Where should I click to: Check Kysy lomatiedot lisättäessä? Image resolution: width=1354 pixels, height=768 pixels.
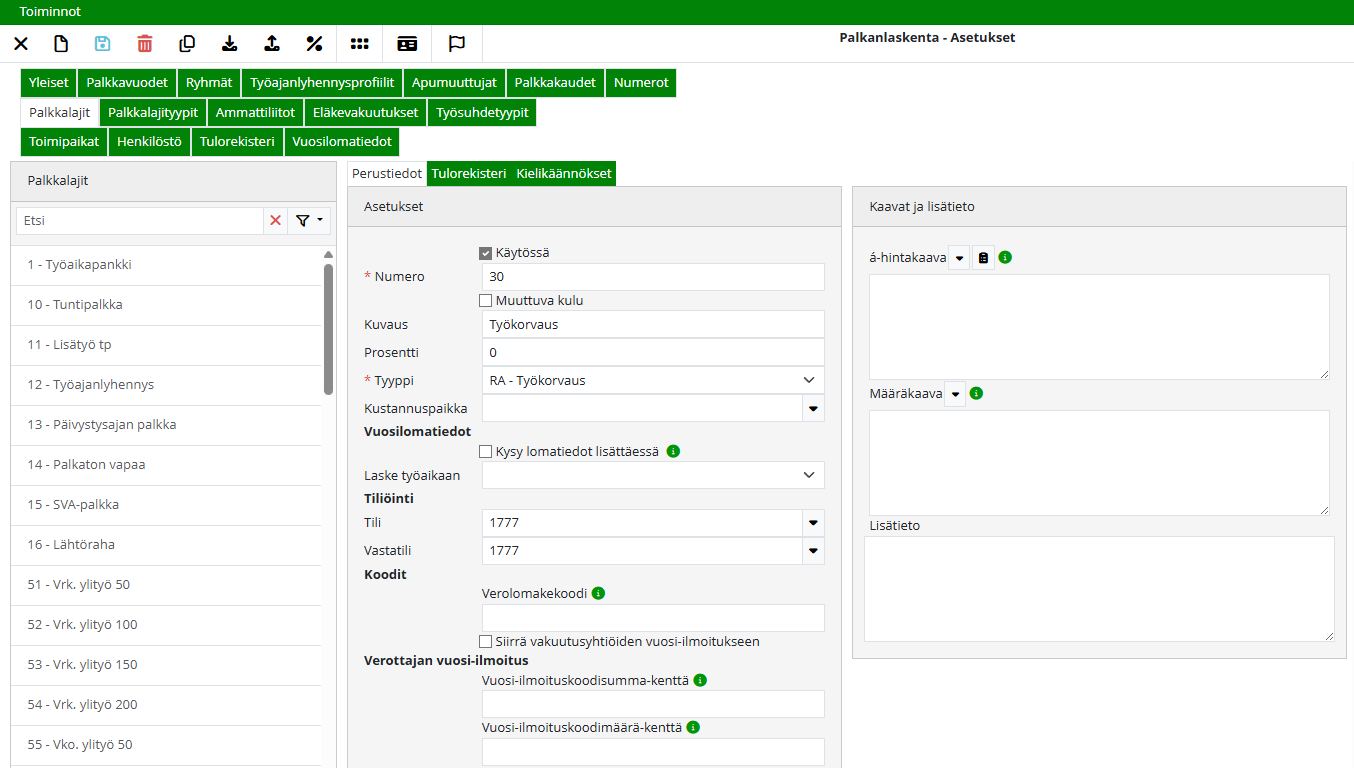click(486, 452)
